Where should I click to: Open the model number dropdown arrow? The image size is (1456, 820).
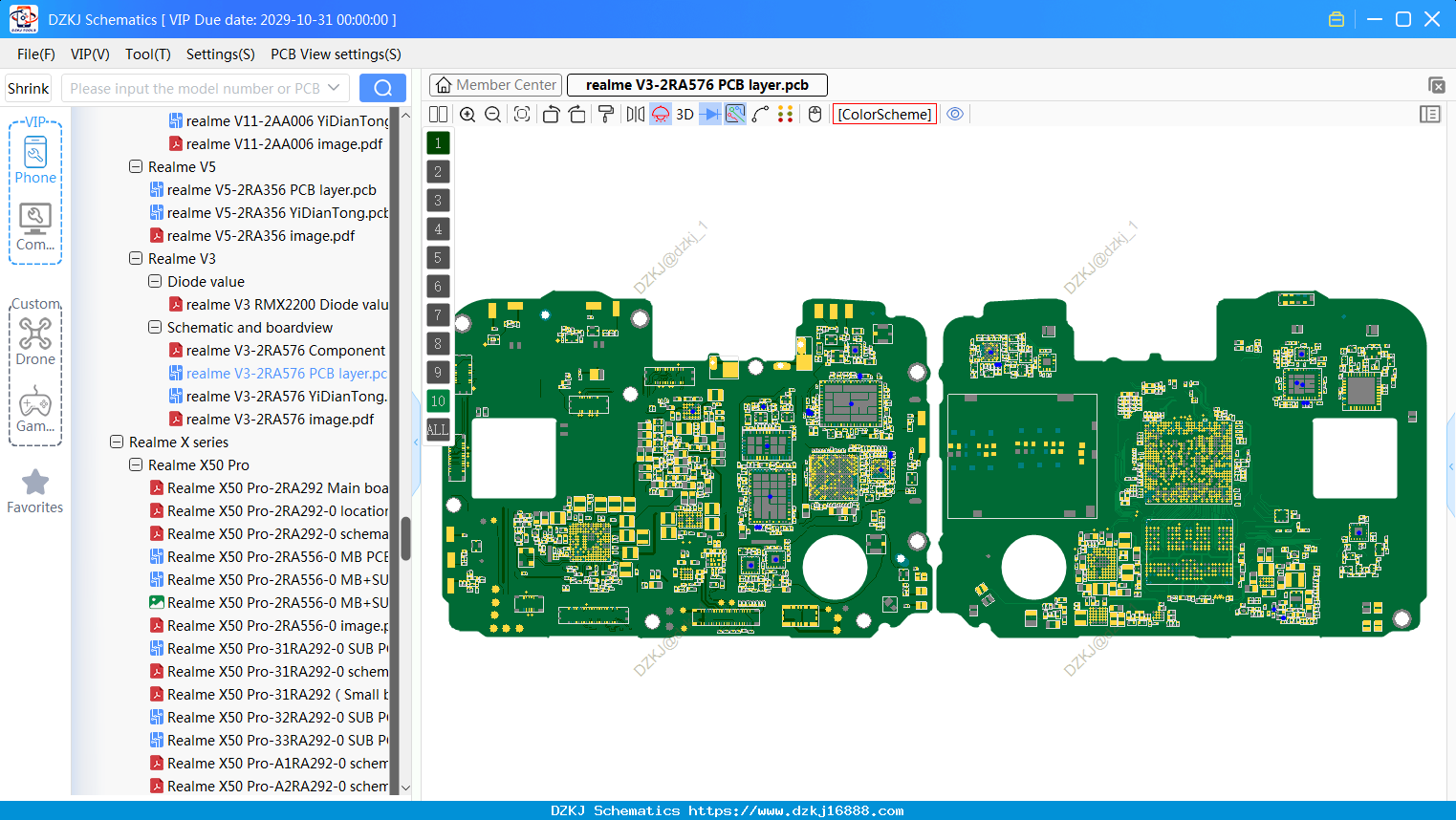click(x=334, y=88)
